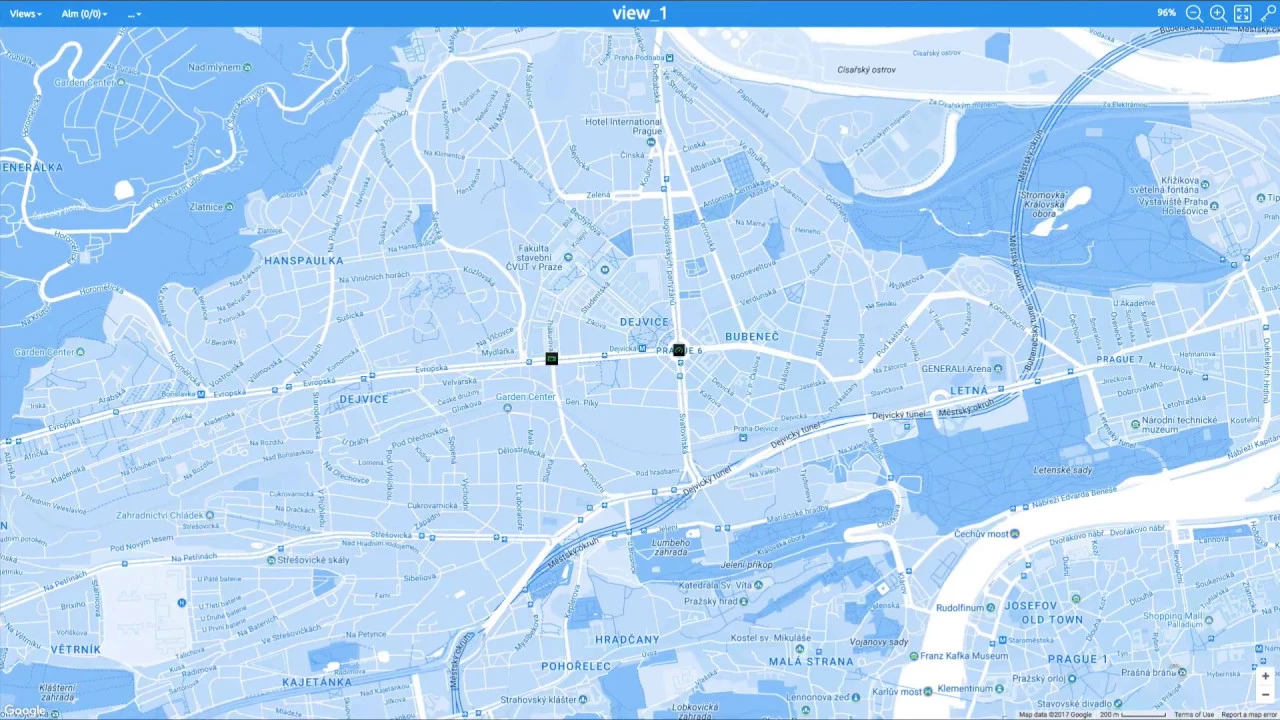Zoom in using the plus magnifier icon
Image resolution: width=1280 pixels, height=720 pixels.
(x=1218, y=13)
